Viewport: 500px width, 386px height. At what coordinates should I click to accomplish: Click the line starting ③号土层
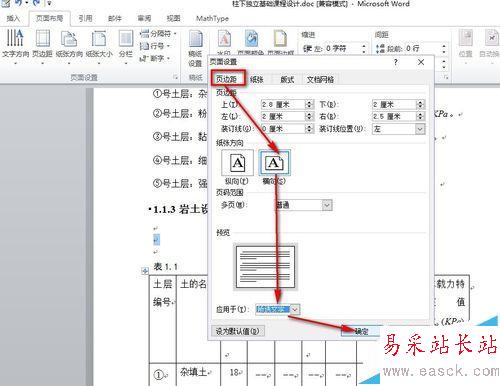pyautogui.click(x=180, y=136)
